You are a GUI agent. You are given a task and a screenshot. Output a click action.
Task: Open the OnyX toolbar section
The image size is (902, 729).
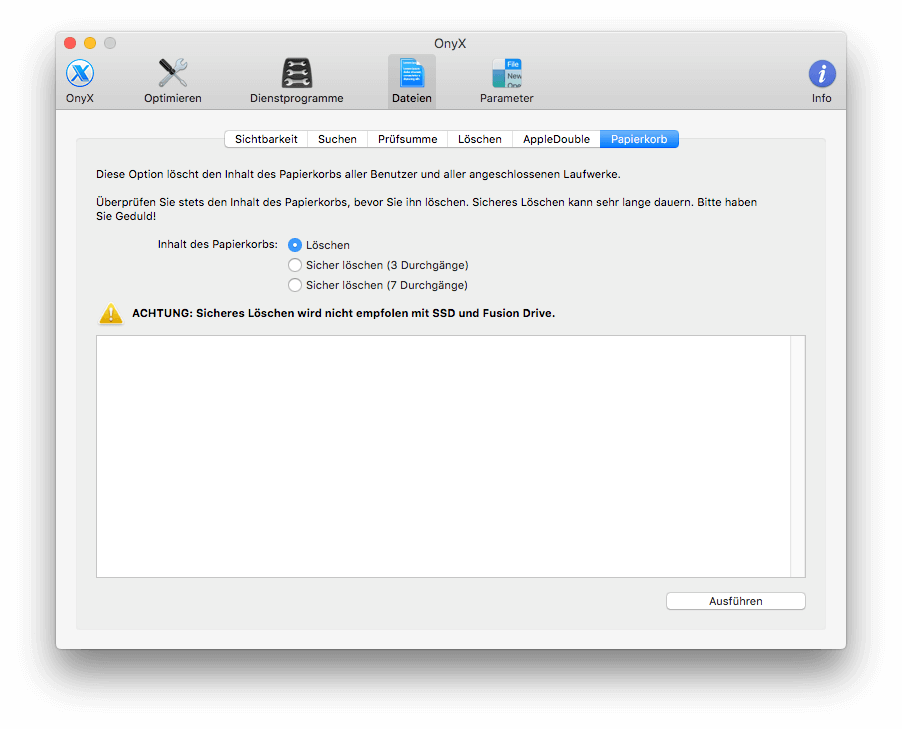point(79,81)
